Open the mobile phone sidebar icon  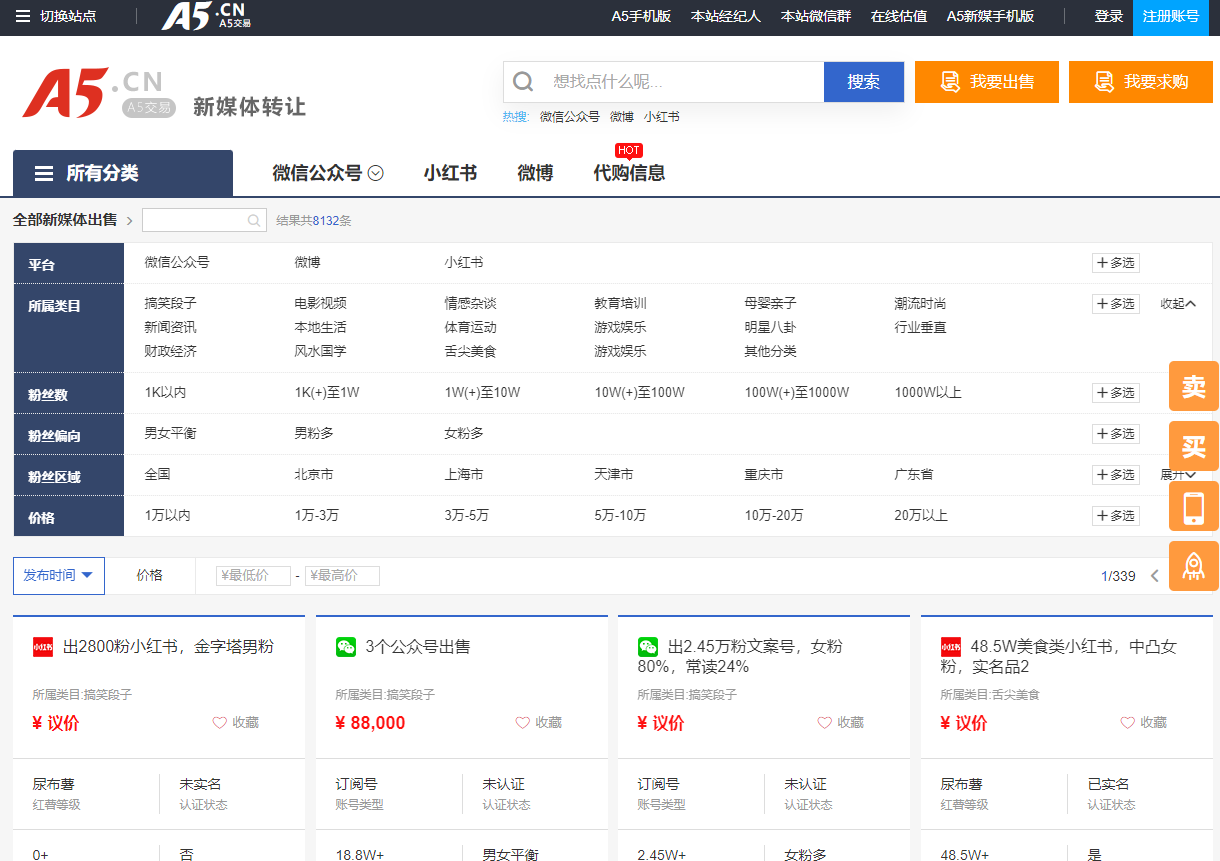tap(1193, 506)
